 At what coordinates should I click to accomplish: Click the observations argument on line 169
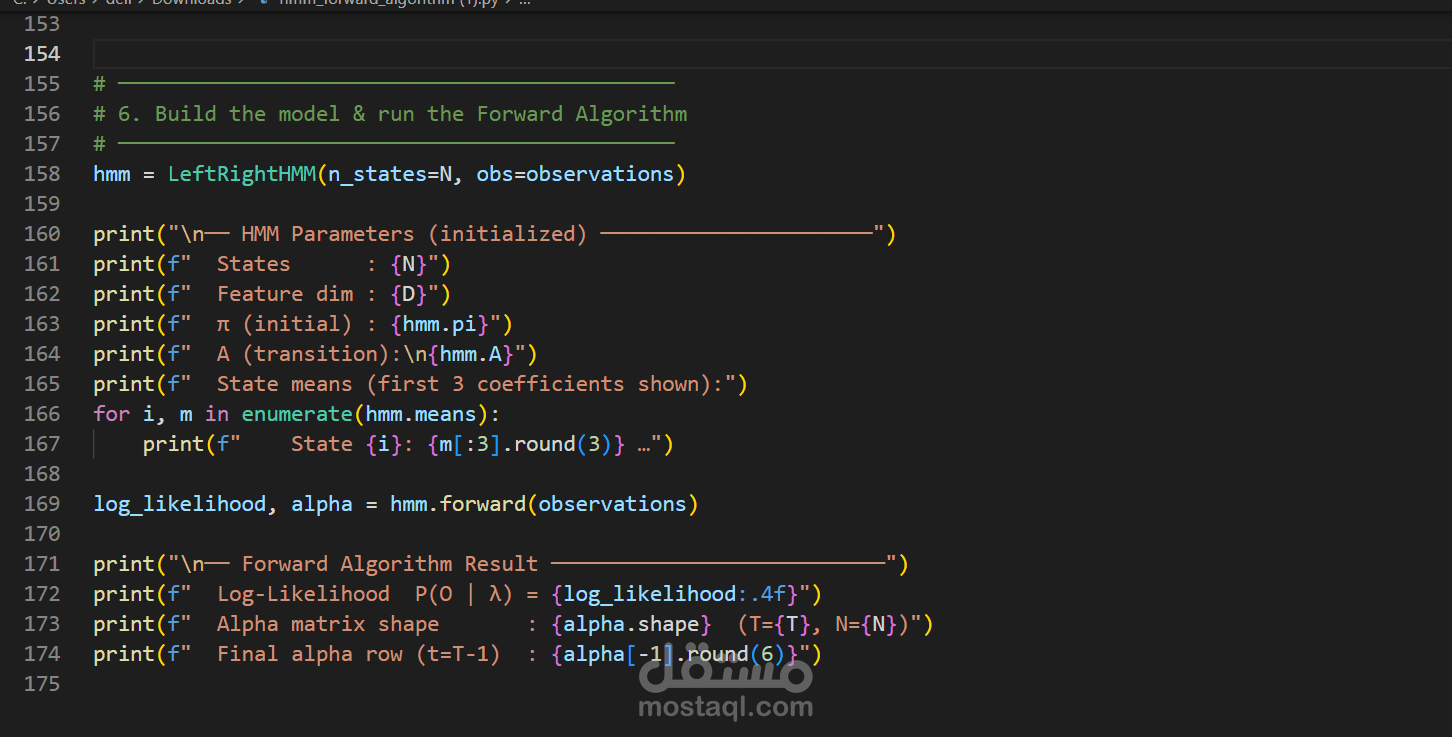pyautogui.click(x=612, y=504)
